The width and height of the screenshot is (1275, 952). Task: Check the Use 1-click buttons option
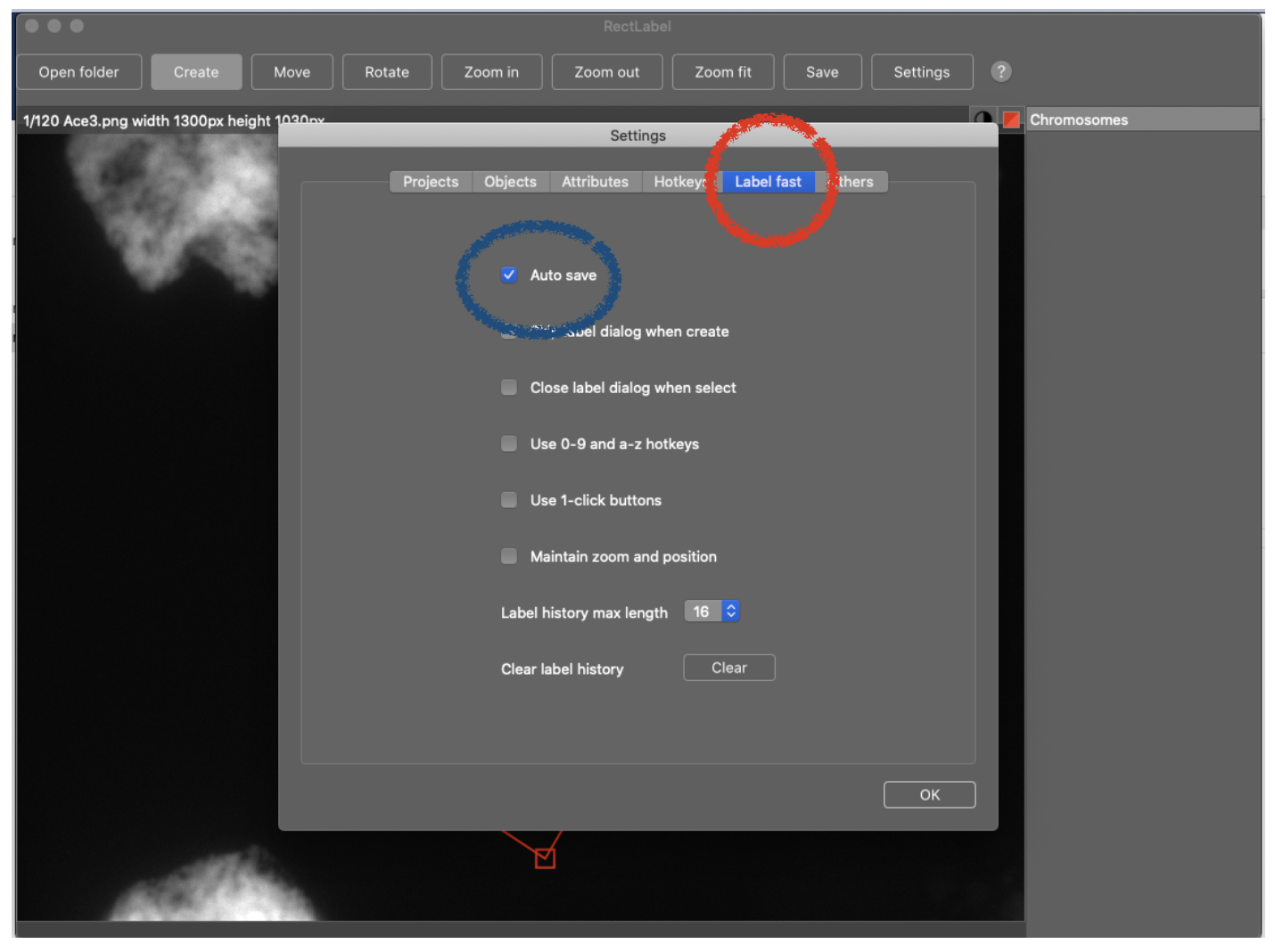509,500
